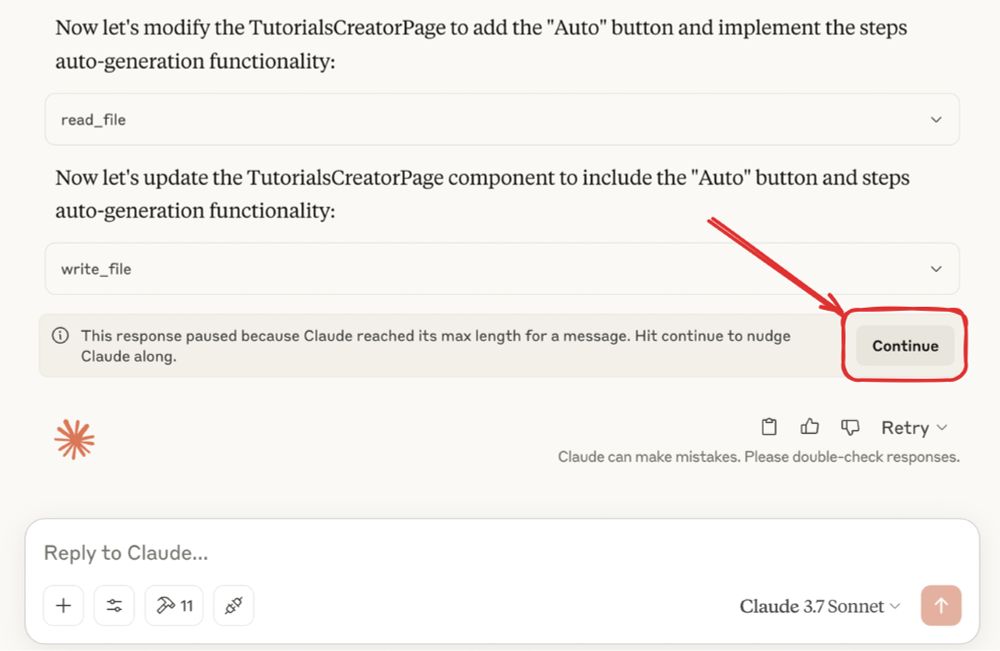The width and height of the screenshot is (1000, 651).
Task: Click the plus attachment icon
Action: 63,605
